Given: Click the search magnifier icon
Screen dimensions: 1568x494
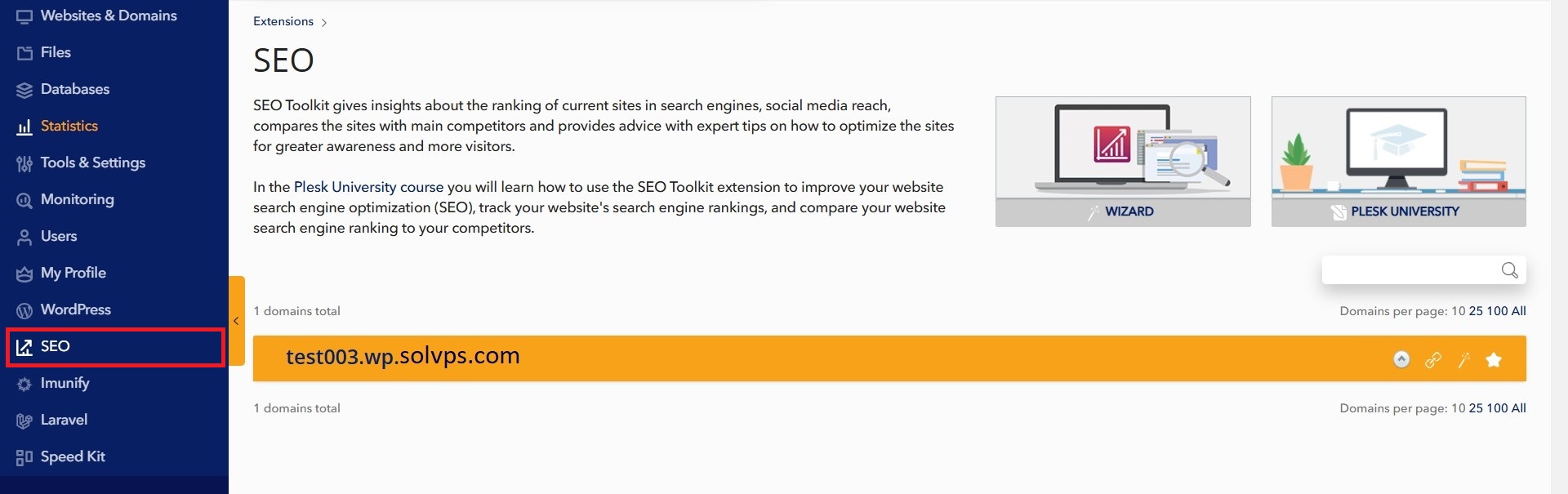Looking at the screenshot, I should point(1509,270).
